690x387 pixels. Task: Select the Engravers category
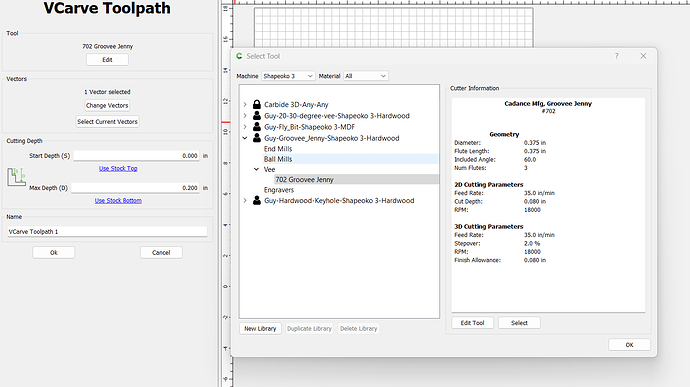click(x=279, y=190)
